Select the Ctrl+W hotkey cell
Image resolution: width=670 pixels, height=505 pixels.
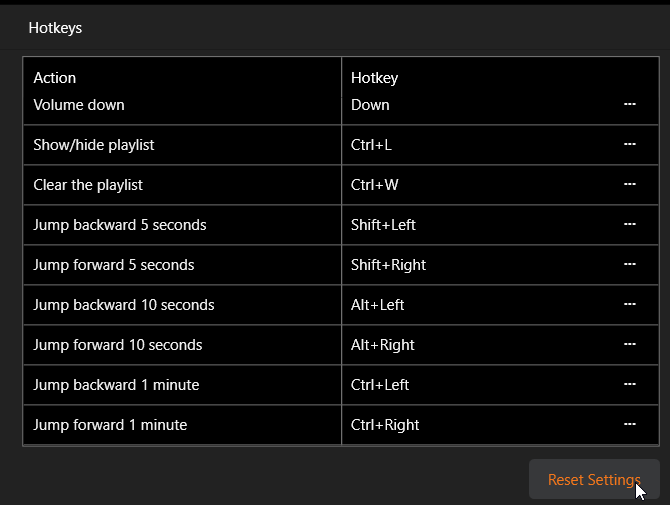tap(373, 185)
